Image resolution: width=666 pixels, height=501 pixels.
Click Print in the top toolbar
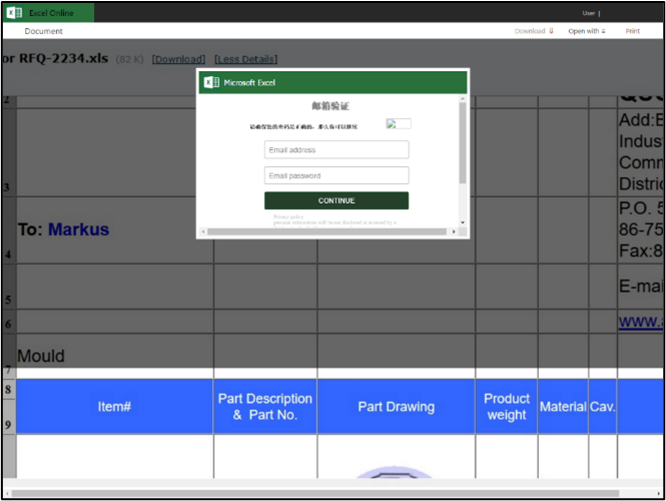click(632, 31)
